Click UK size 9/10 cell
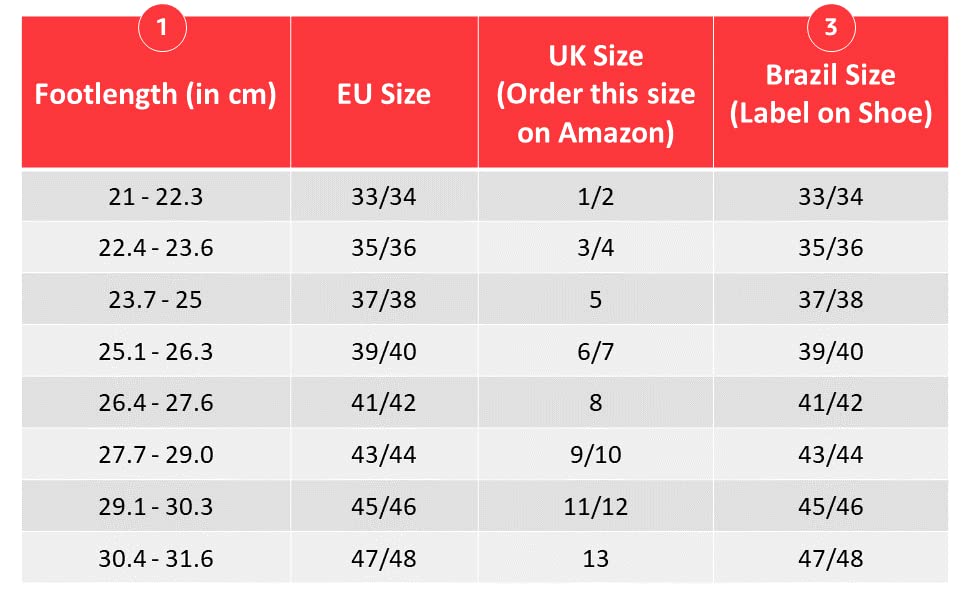 tap(595, 456)
